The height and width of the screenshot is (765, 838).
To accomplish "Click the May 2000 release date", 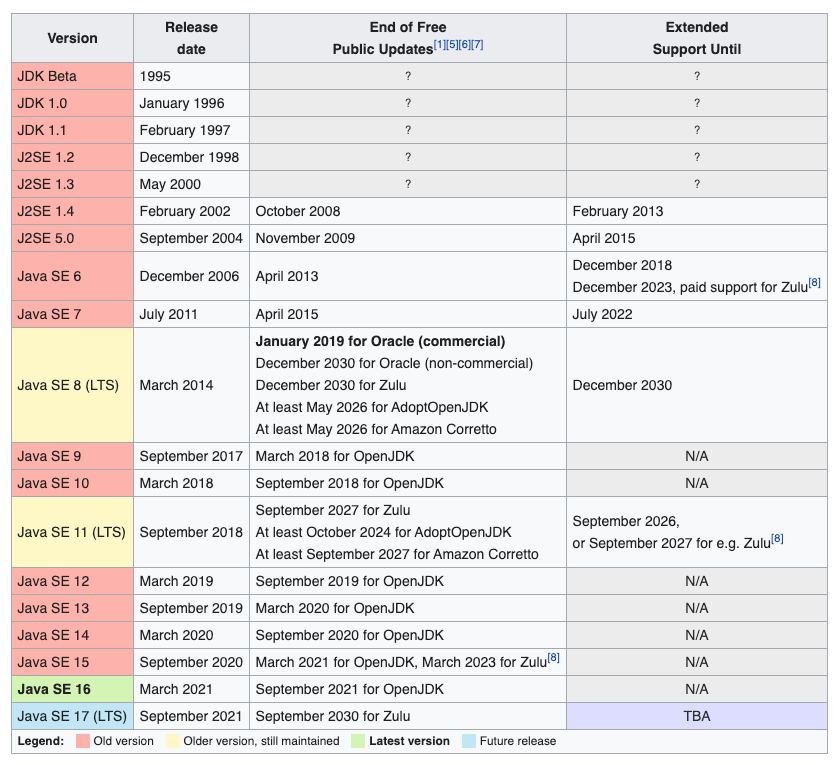I will [x=170, y=184].
